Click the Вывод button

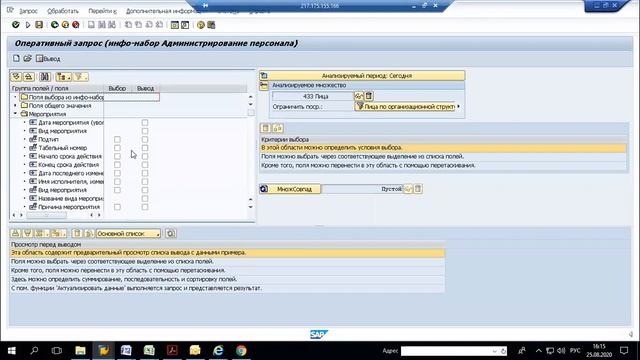[48, 59]
